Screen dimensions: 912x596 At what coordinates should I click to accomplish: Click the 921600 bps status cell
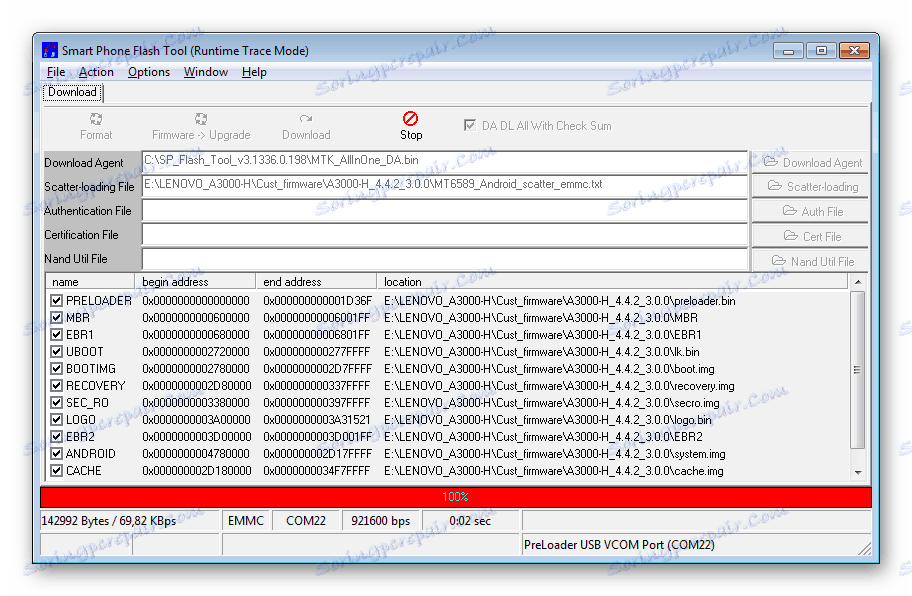coord(380,521)
